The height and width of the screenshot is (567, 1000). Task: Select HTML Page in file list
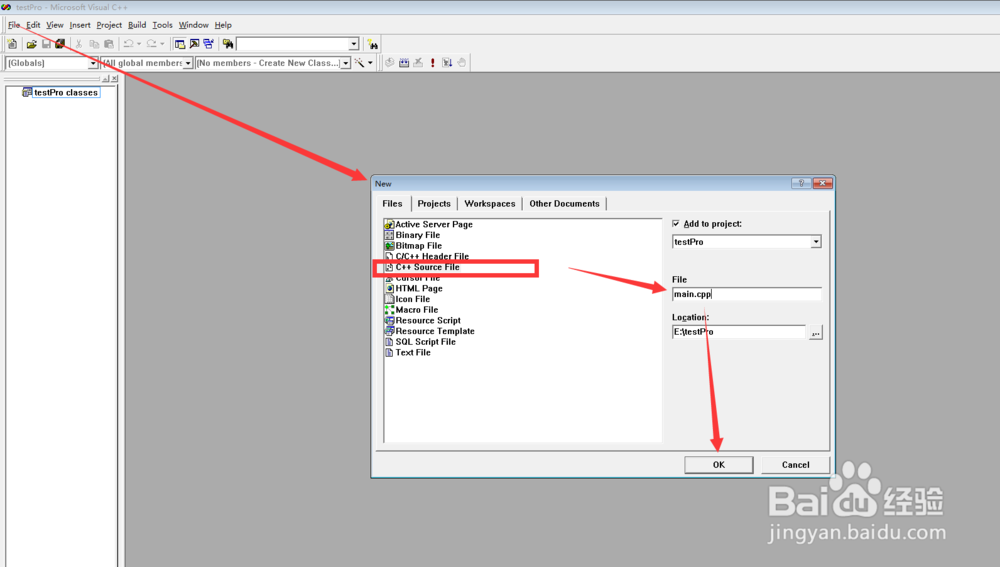point(414,288)
